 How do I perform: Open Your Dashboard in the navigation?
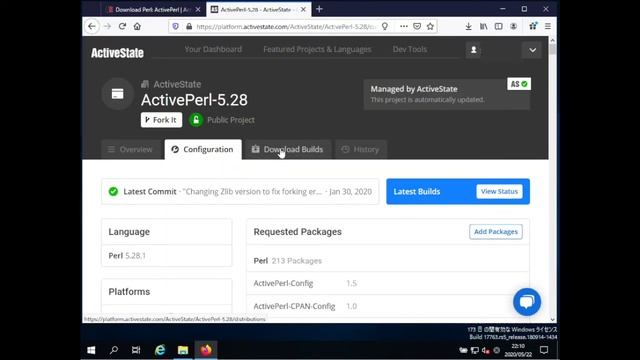213,49
